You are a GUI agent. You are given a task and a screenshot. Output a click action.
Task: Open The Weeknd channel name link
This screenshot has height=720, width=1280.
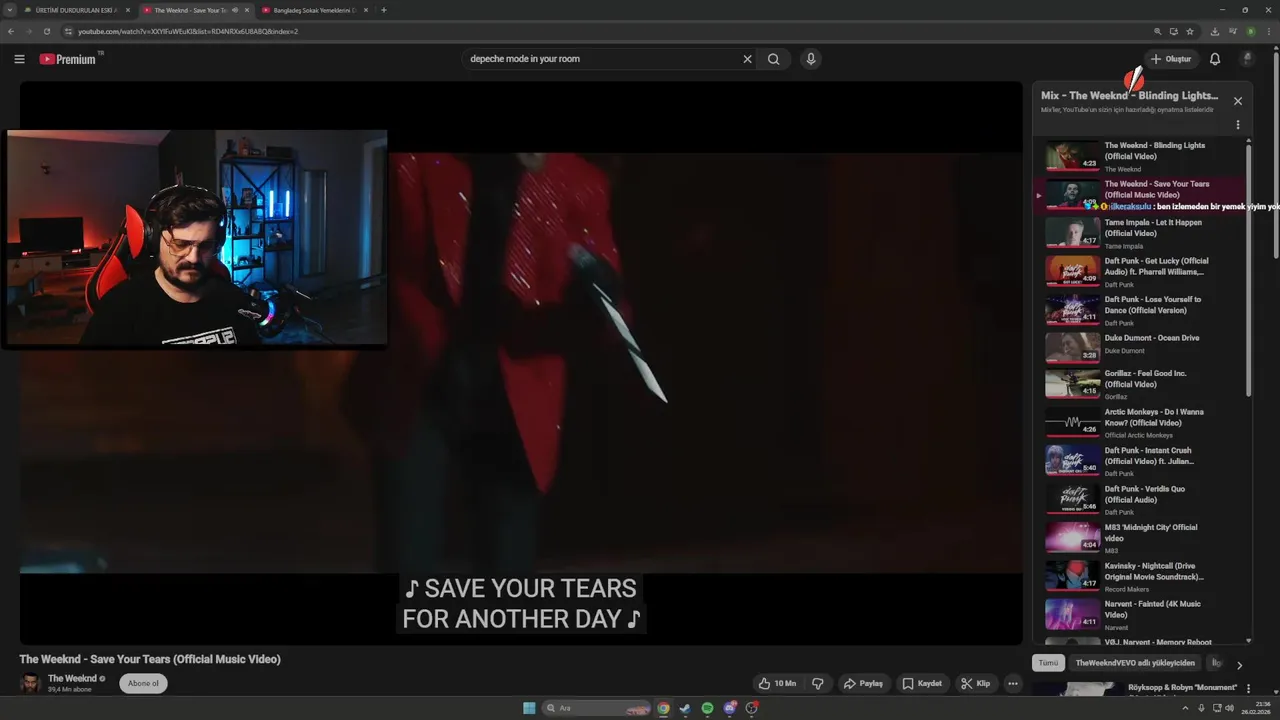[x=72, y=678]
